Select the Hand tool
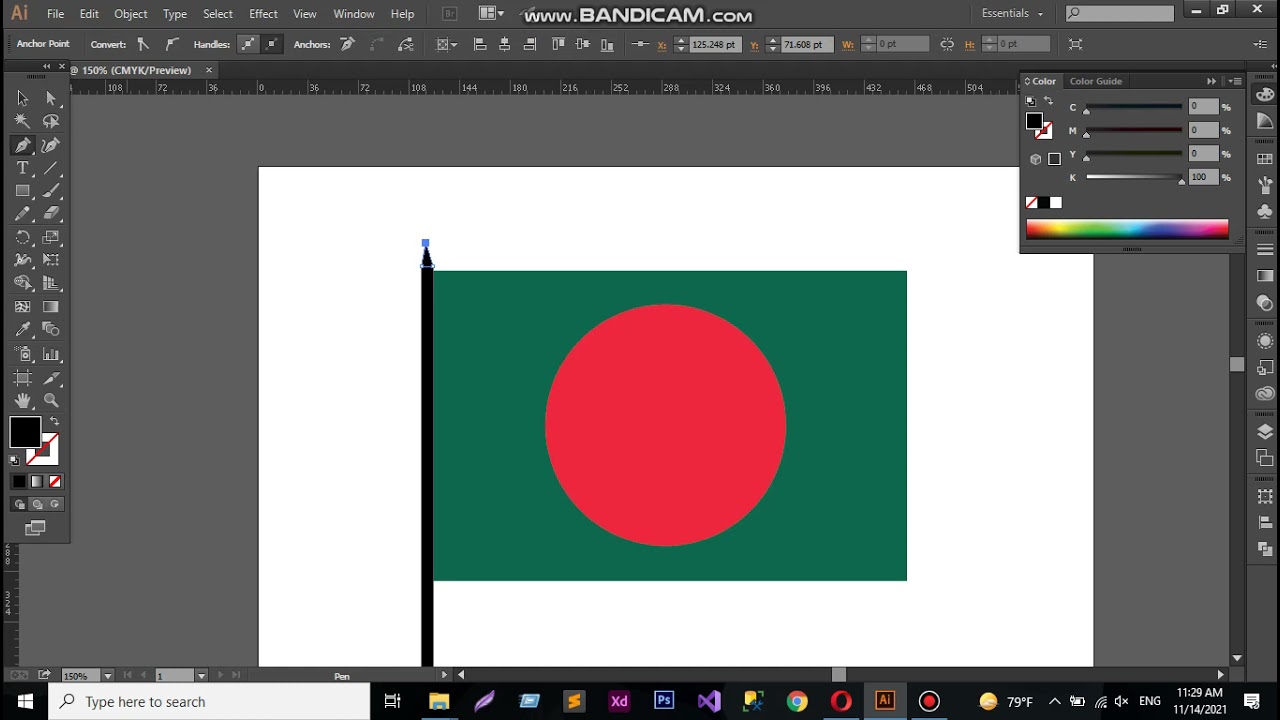This screenshot has height=720, width=1280. click(22, 400)
